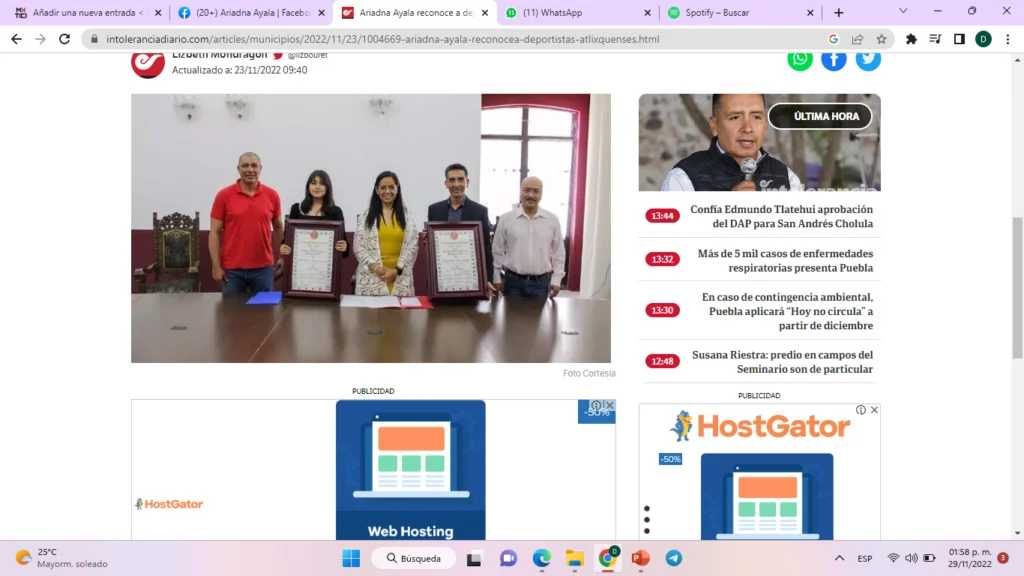The width and height of the screenshot is (1024, 576).
Task: Toggle Chrome side panel
Action: tap(959, 39)
